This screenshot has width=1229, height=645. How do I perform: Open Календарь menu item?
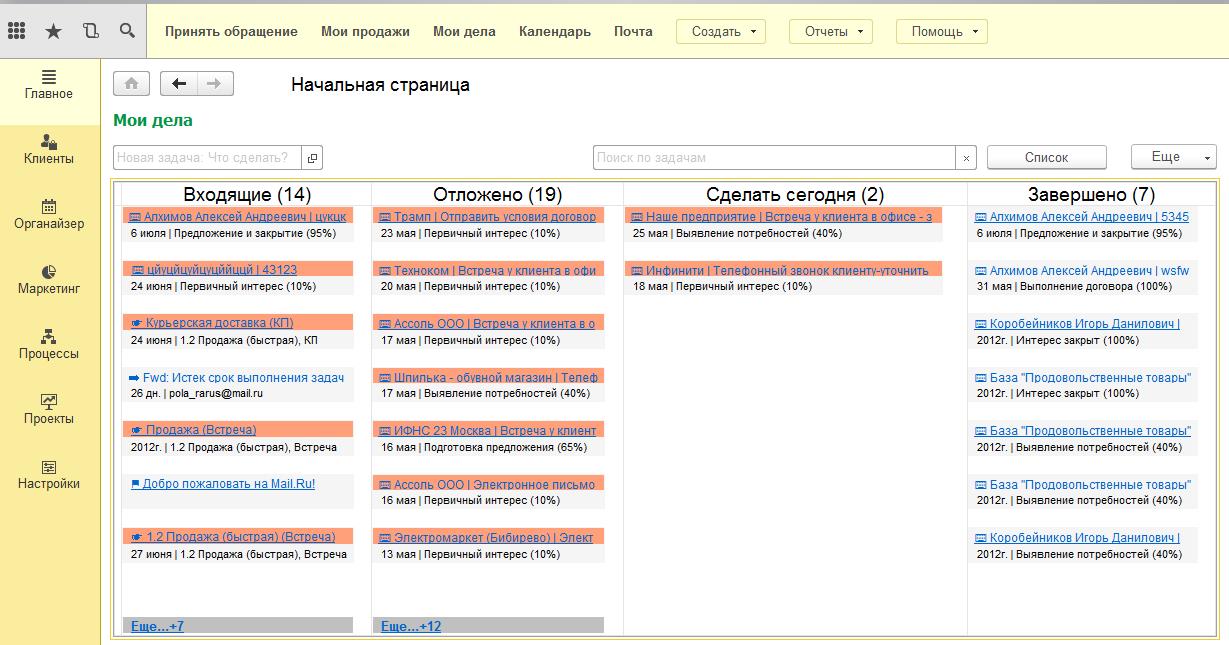click(x=554, y=31)
